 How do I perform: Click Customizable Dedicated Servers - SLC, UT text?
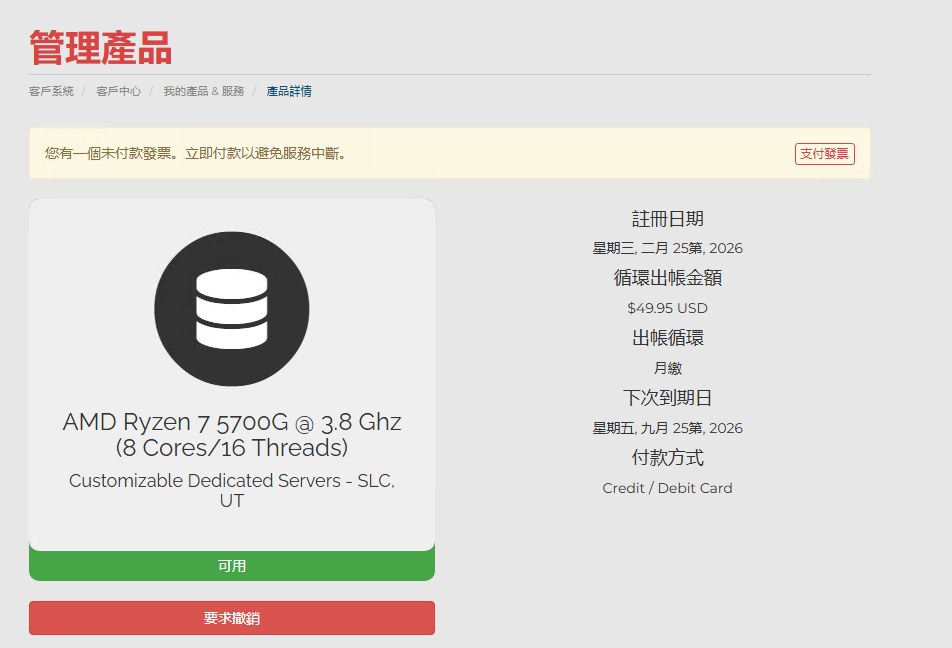(232, 490)
